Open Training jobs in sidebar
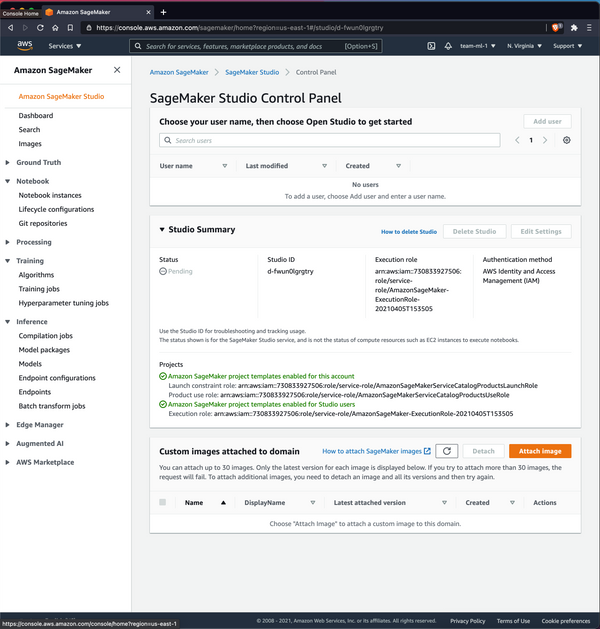600x629 pixels. click(x=39, y=288)
